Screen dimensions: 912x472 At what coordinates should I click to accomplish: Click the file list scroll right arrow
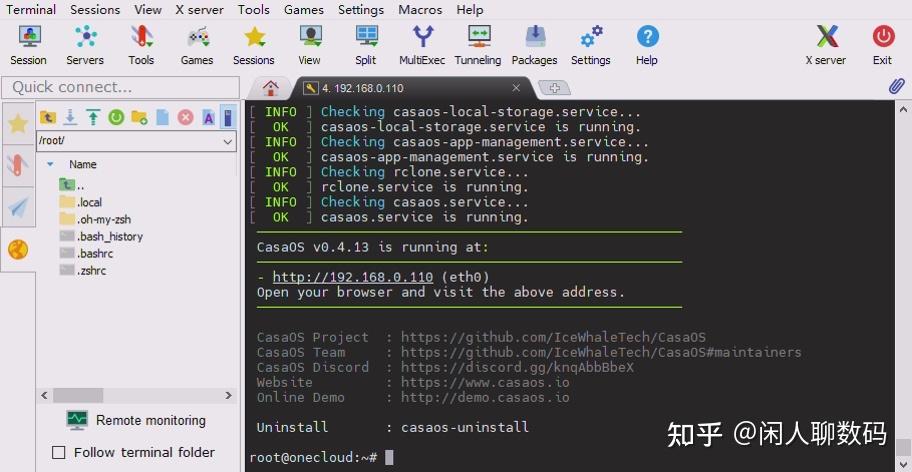(229, 395)
